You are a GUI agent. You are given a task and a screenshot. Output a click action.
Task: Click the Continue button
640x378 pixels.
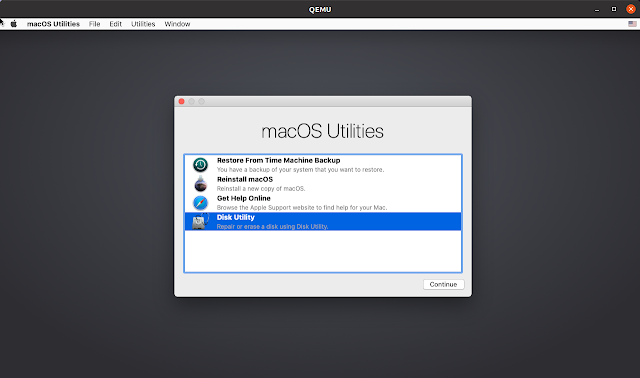443,285
